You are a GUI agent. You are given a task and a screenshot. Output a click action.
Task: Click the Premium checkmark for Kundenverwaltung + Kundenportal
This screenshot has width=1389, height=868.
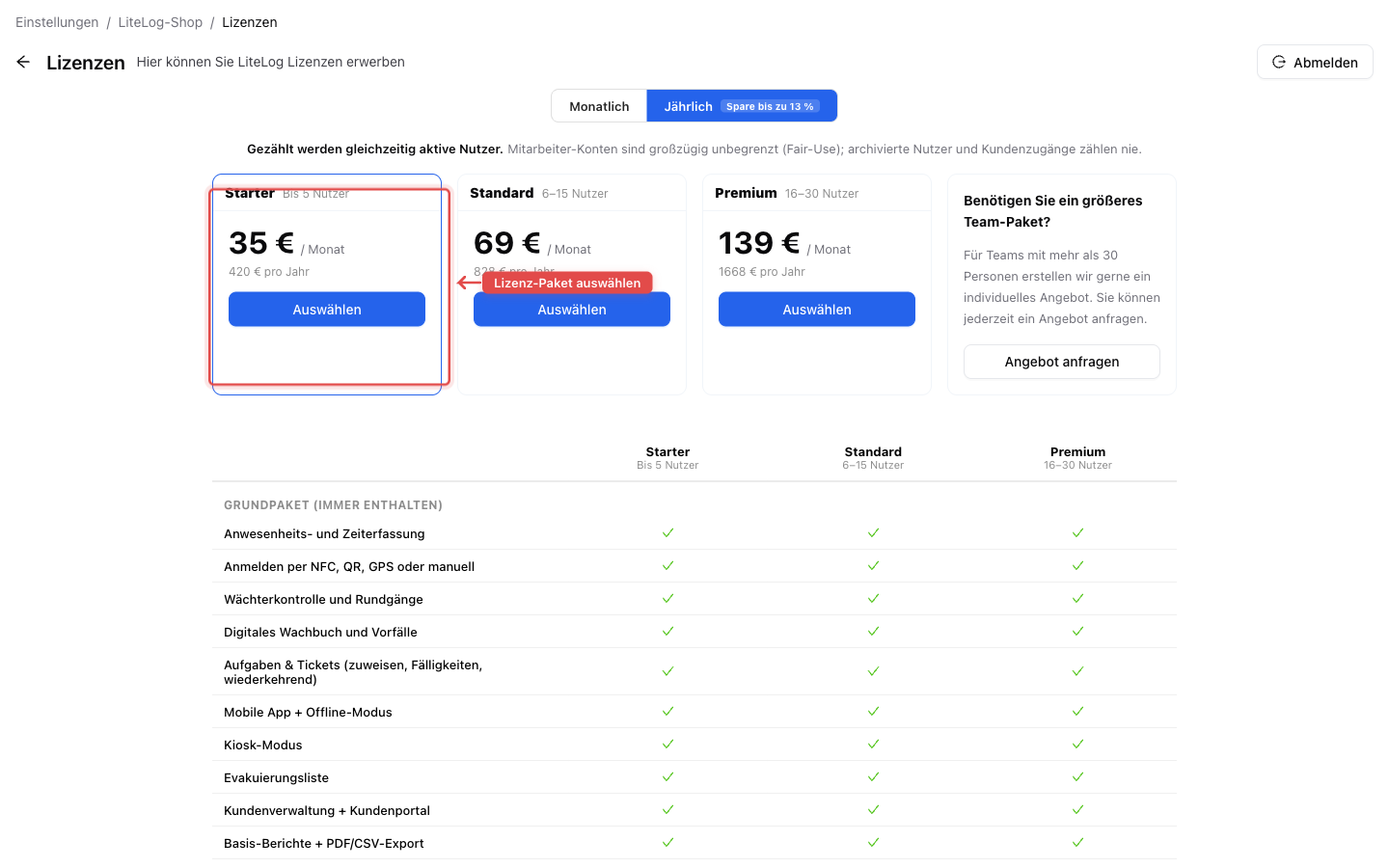[x=1077, y=810]
